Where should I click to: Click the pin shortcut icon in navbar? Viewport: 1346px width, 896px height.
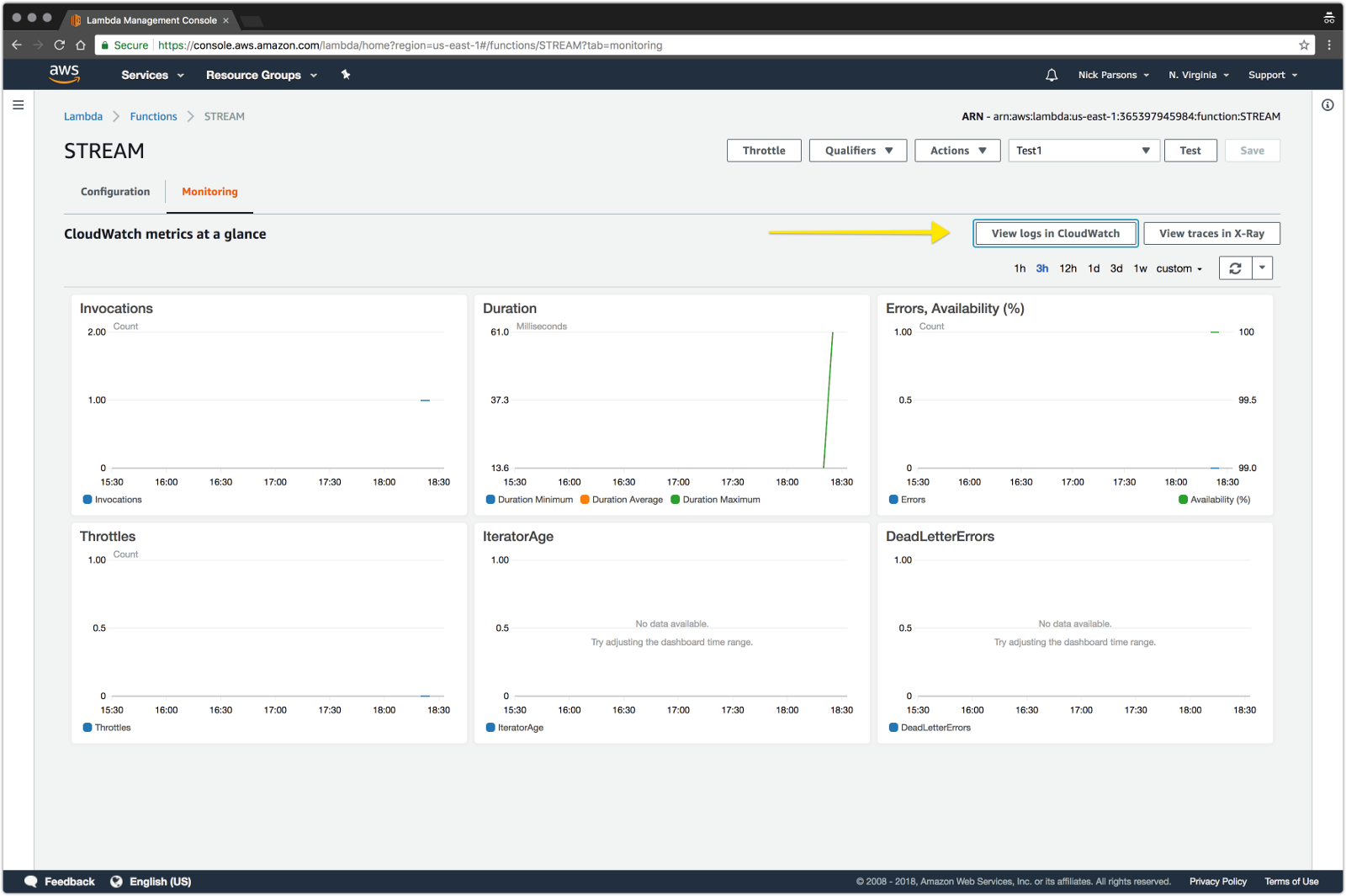(345, 75)
